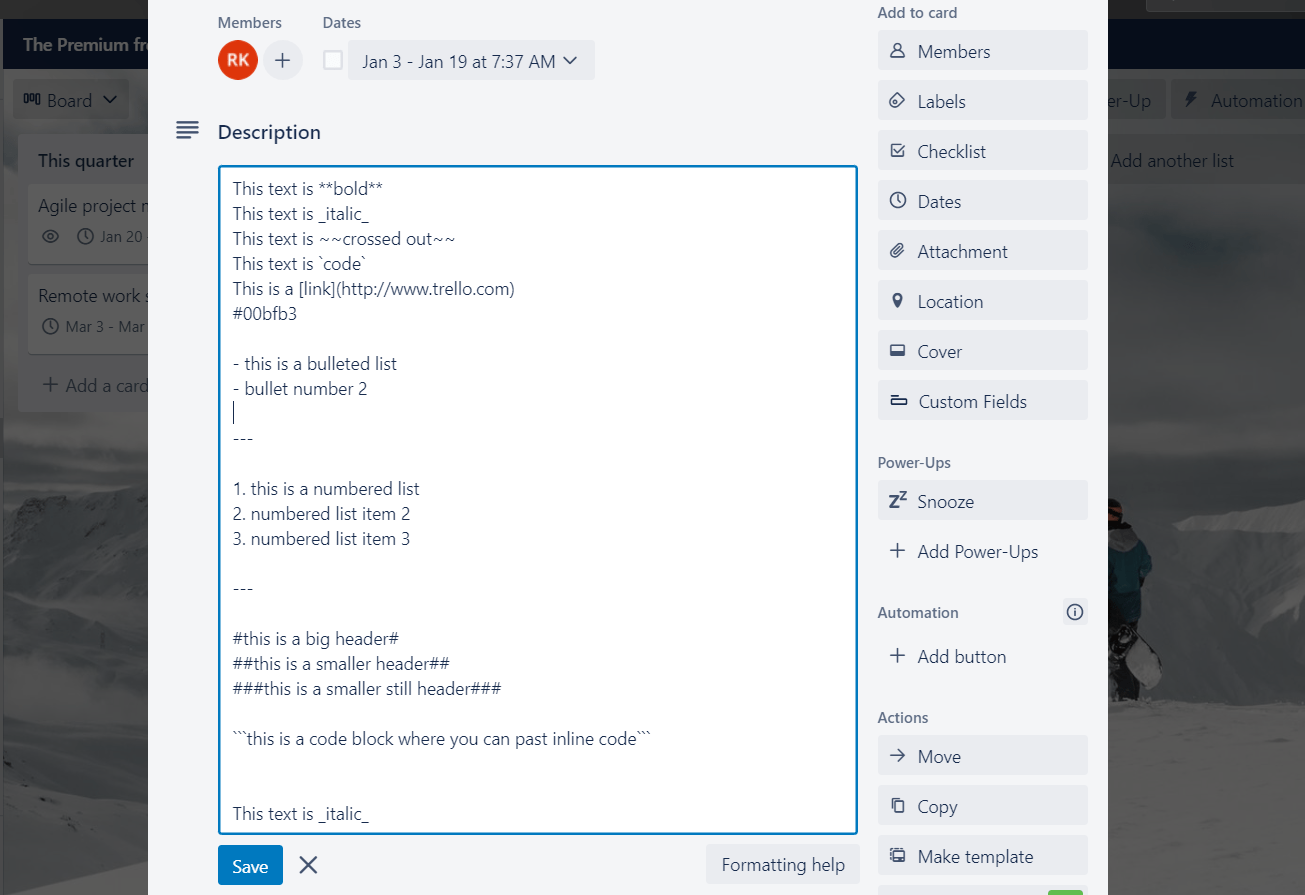Click the line '- bullet number 2'
1305x895 pixels.
(x=300, y=388)
